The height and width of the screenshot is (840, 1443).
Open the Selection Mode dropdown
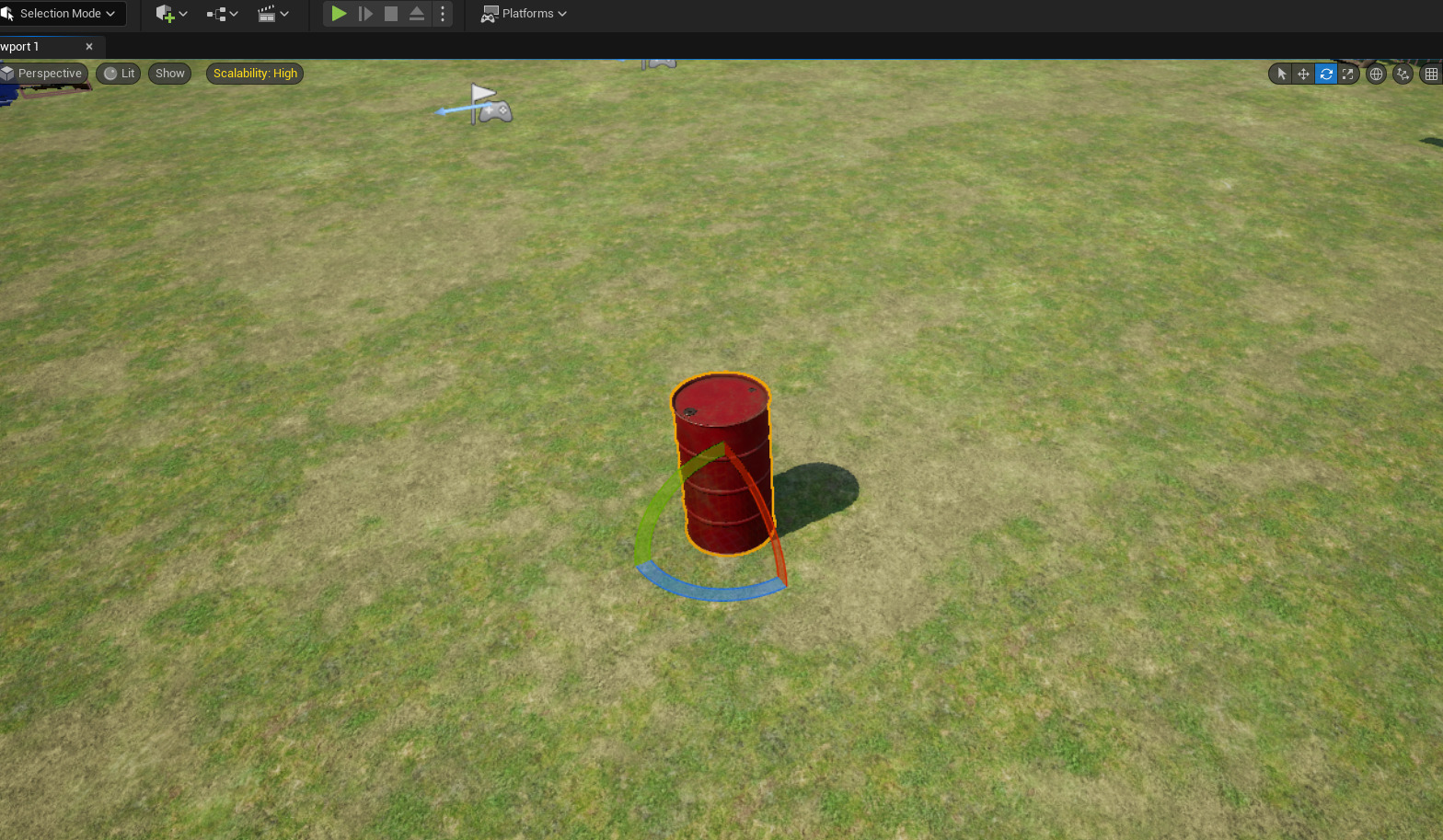(61, 14)
